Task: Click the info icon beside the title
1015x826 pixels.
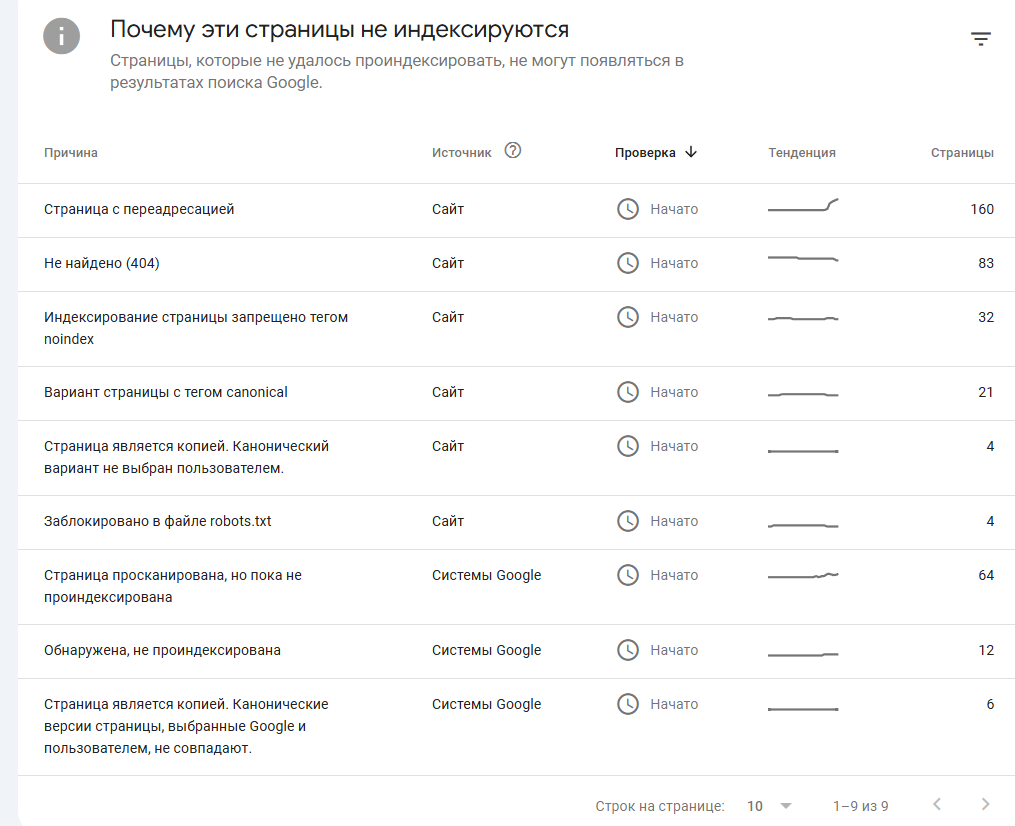Action: tap(61, 36)
